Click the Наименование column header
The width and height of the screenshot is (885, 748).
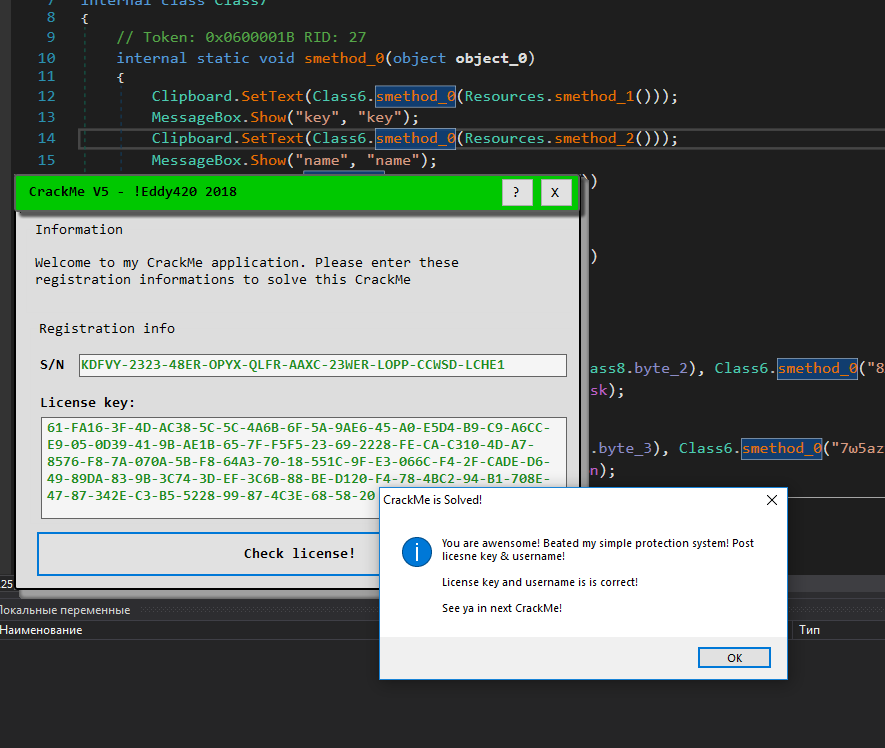(45, 630)
